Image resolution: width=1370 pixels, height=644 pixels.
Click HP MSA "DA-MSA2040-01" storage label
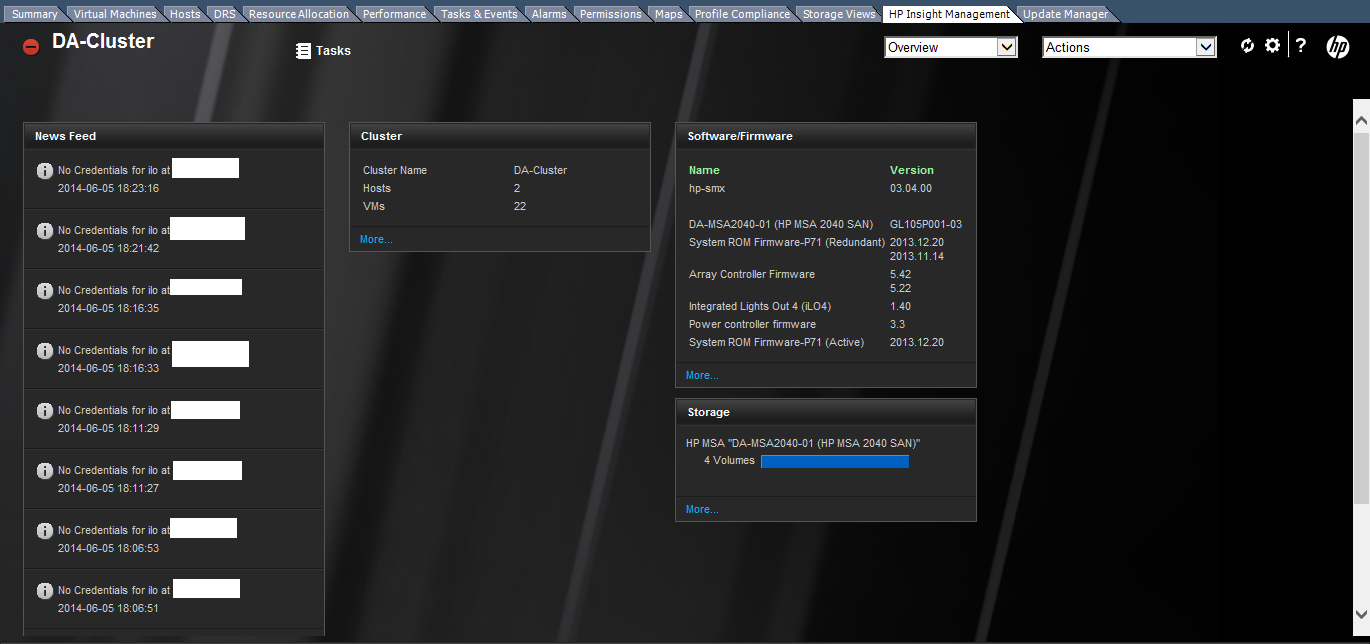(x=803, y=443)
